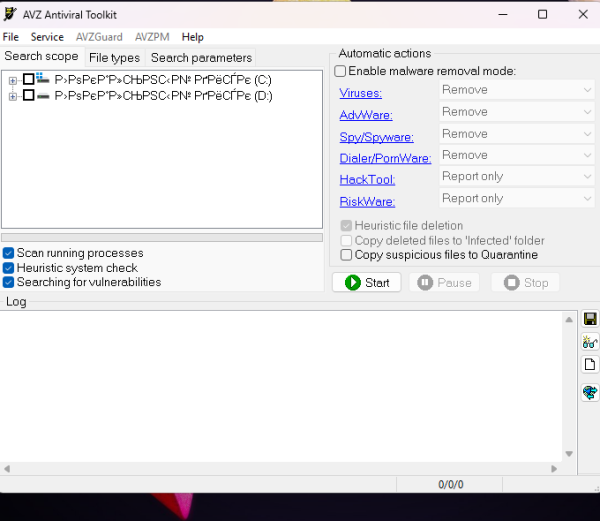Open the HackTool link

click(367, 179)
